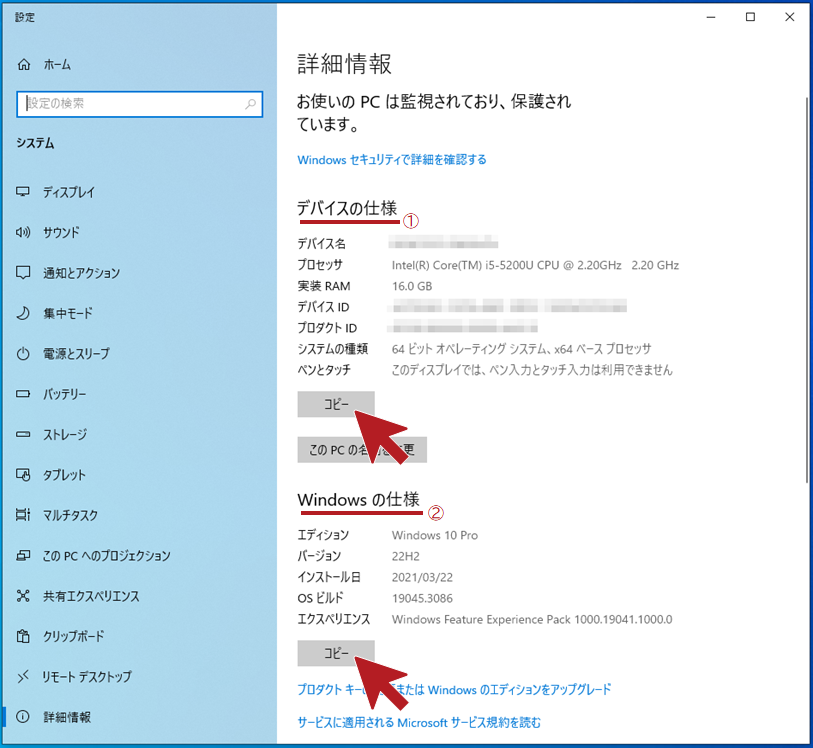Open the Multitasking icon entry
Viewport: 813px width, 748px height.
[23, 516]
